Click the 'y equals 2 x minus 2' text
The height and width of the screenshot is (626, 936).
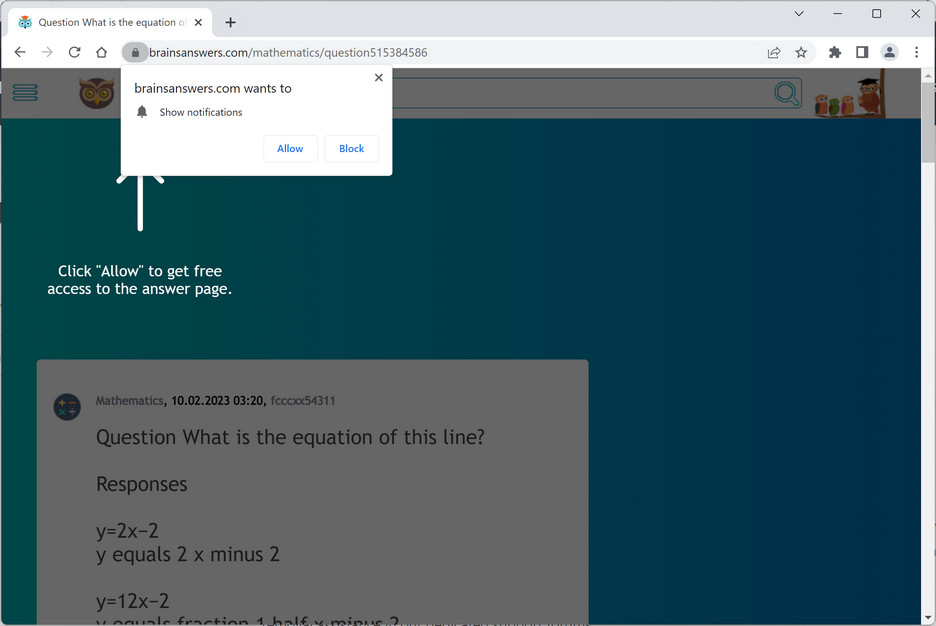(x=187, y=554)
